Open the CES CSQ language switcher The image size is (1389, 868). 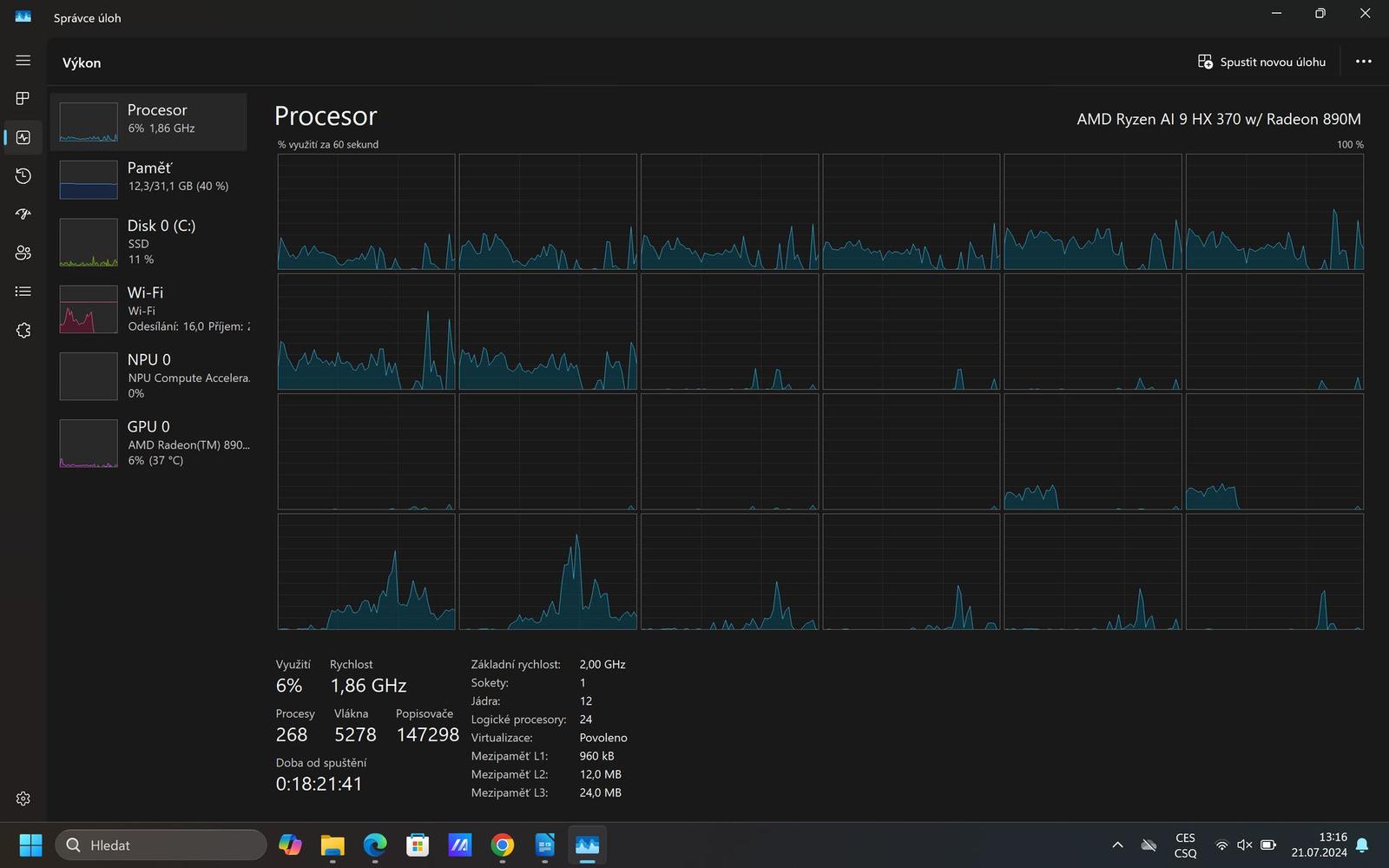point(1185,845)
